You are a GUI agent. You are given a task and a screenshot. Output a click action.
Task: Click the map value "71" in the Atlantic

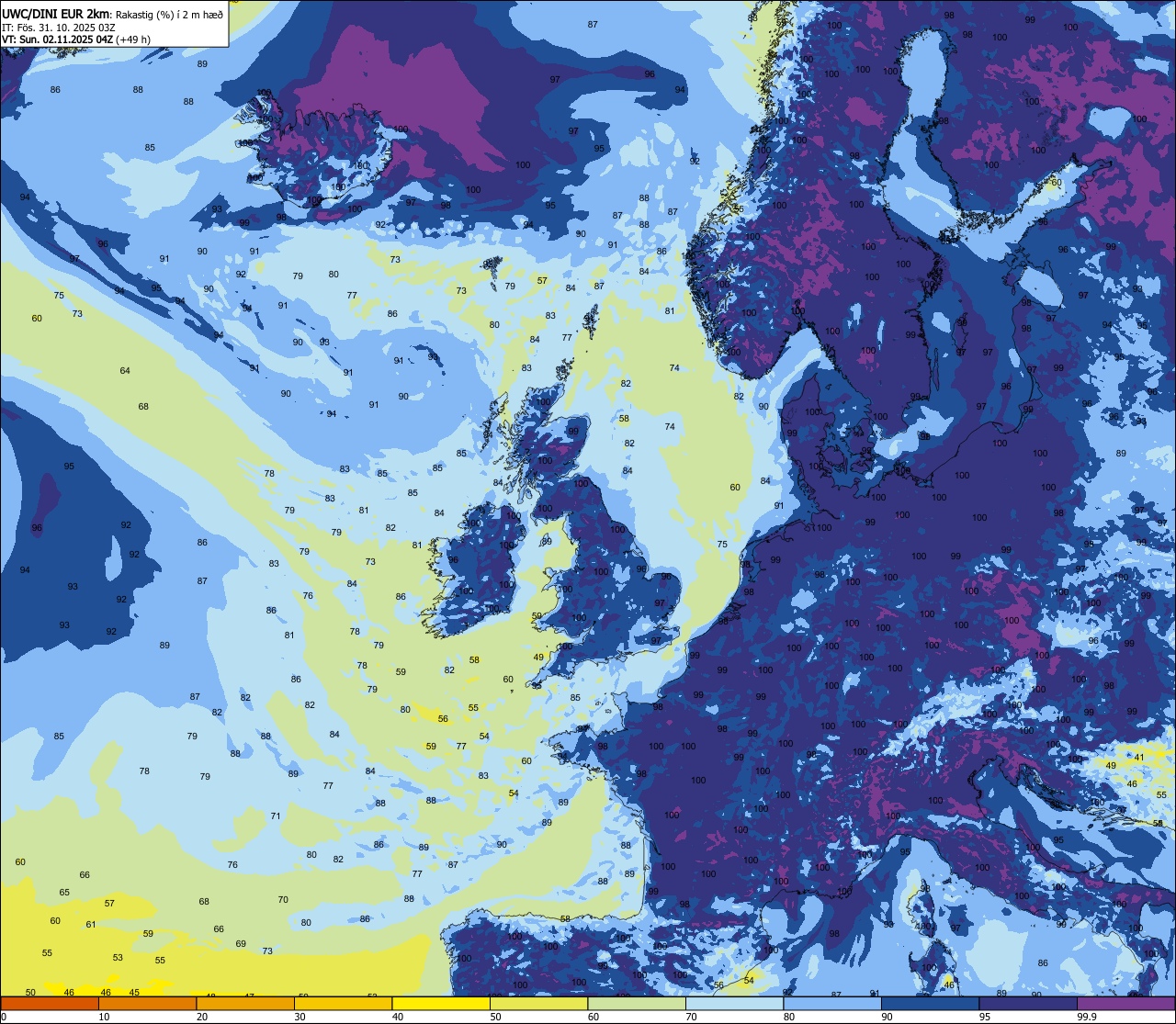click(276, 816)
